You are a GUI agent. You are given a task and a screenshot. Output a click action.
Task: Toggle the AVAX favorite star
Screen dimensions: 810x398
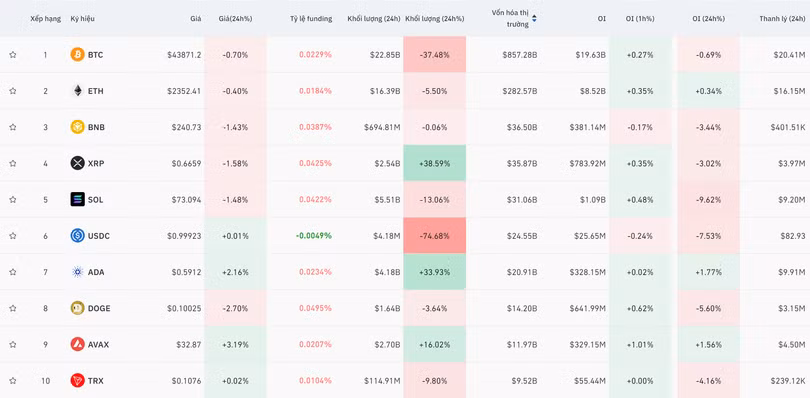tap(13, 344)
